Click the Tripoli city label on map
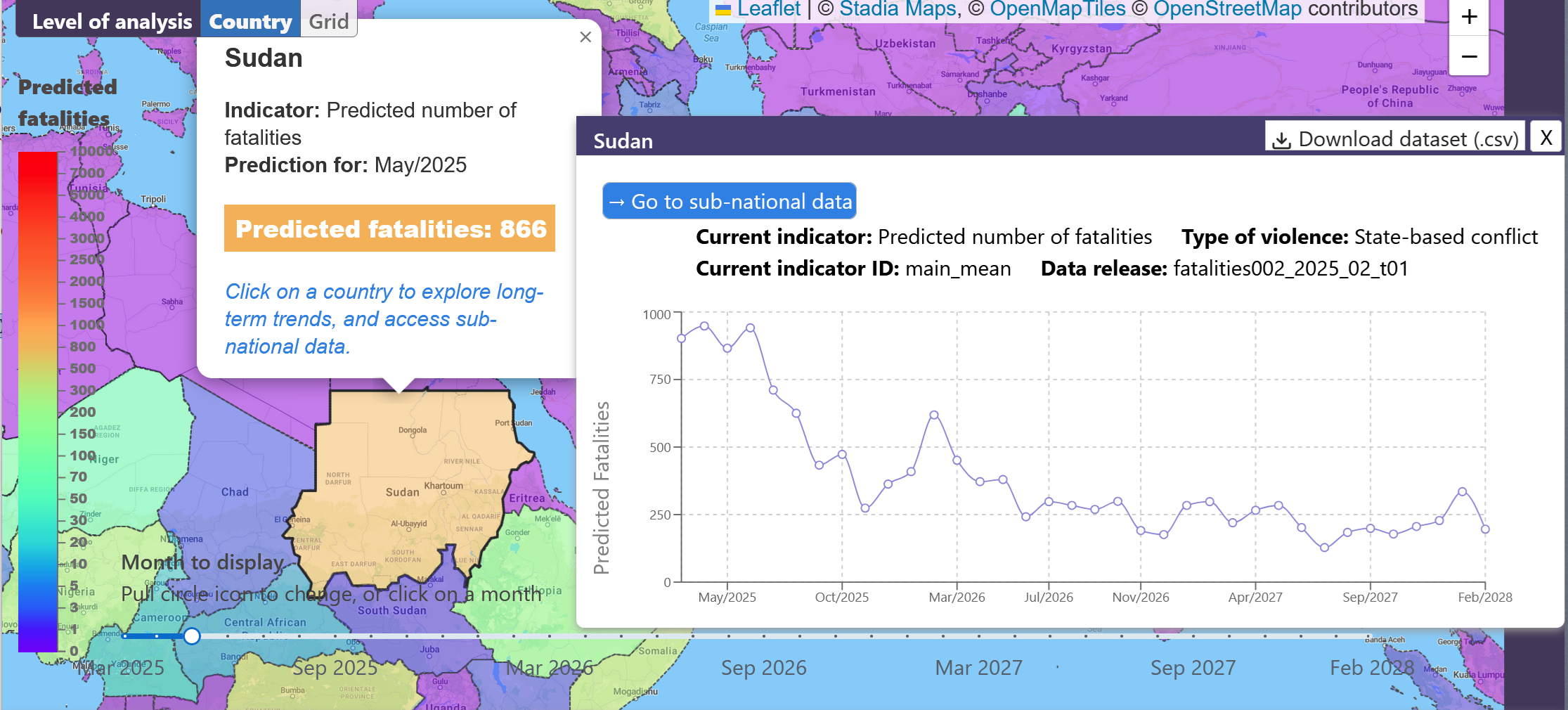This screenshot has height=710, width=1568. click(153, 199)
